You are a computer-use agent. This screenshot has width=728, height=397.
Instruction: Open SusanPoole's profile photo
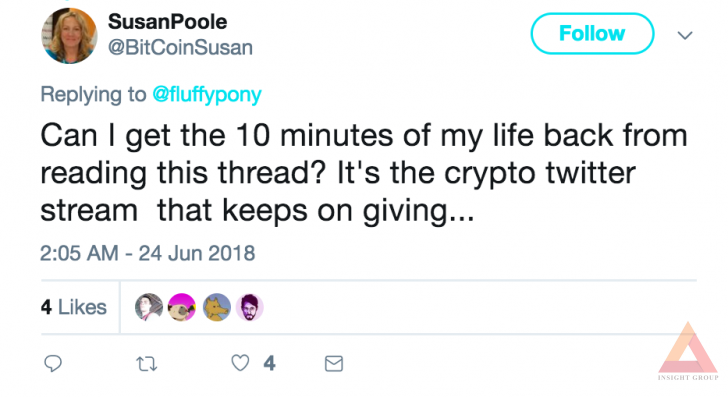coord(69,36)
